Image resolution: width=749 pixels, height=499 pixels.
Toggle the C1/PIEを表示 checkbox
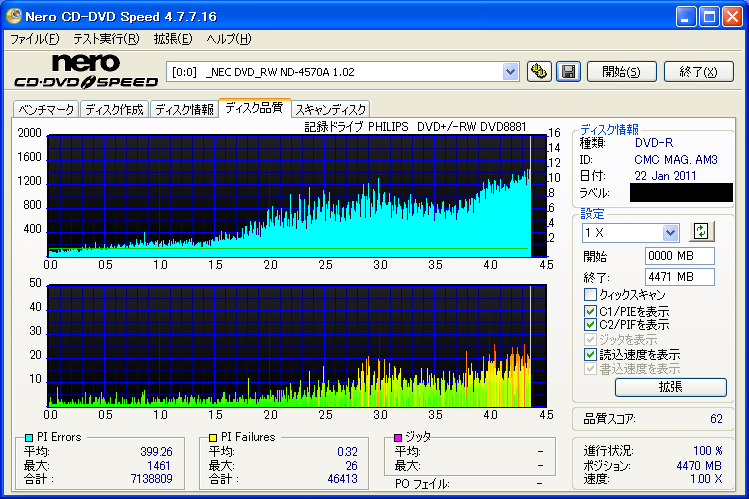[x=590, y=311]
